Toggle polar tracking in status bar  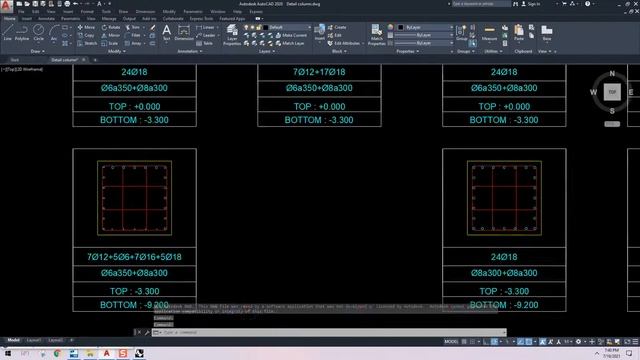coord(494,342)
